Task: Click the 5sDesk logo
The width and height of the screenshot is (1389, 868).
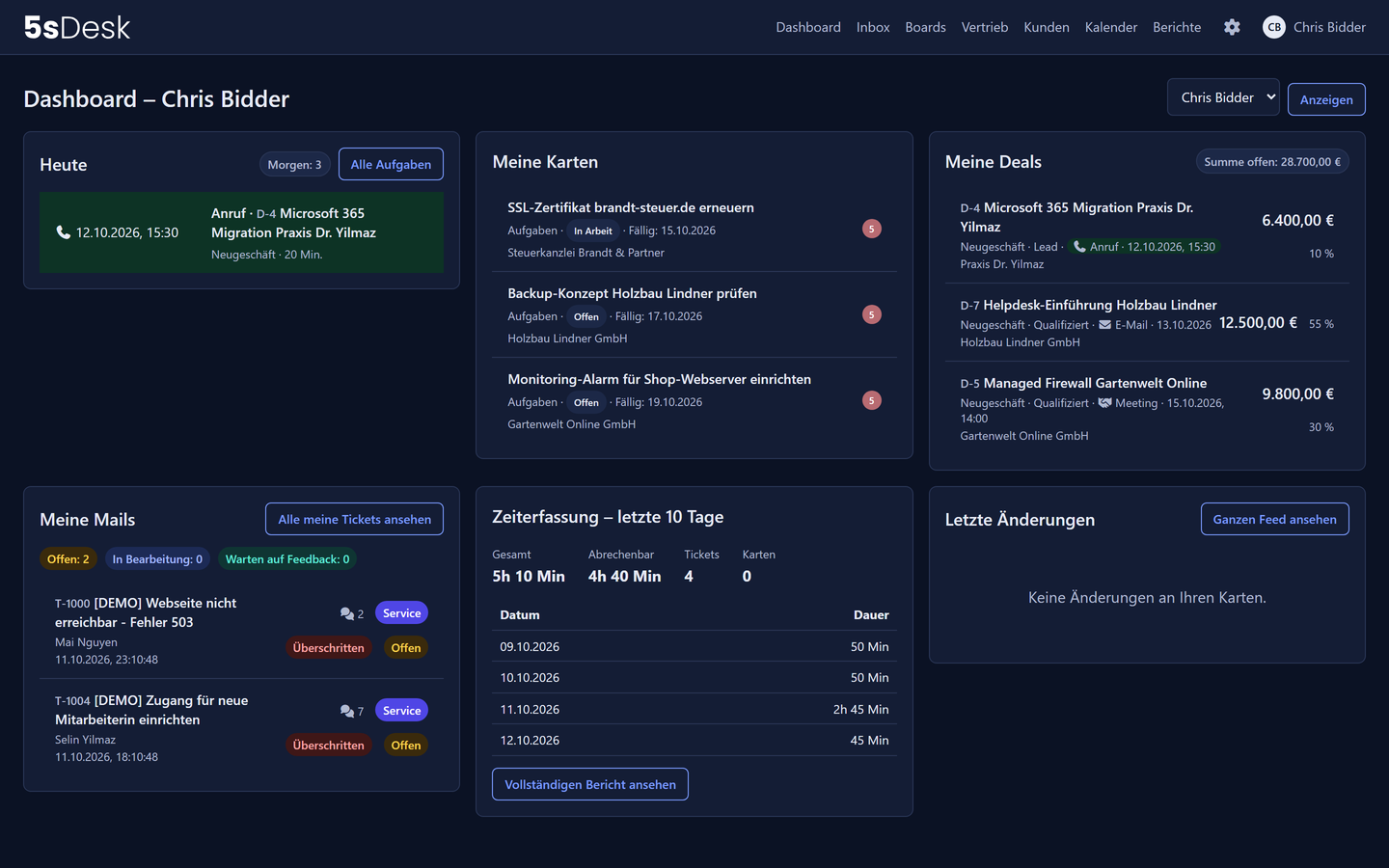Action: click(x=77, y=27)
